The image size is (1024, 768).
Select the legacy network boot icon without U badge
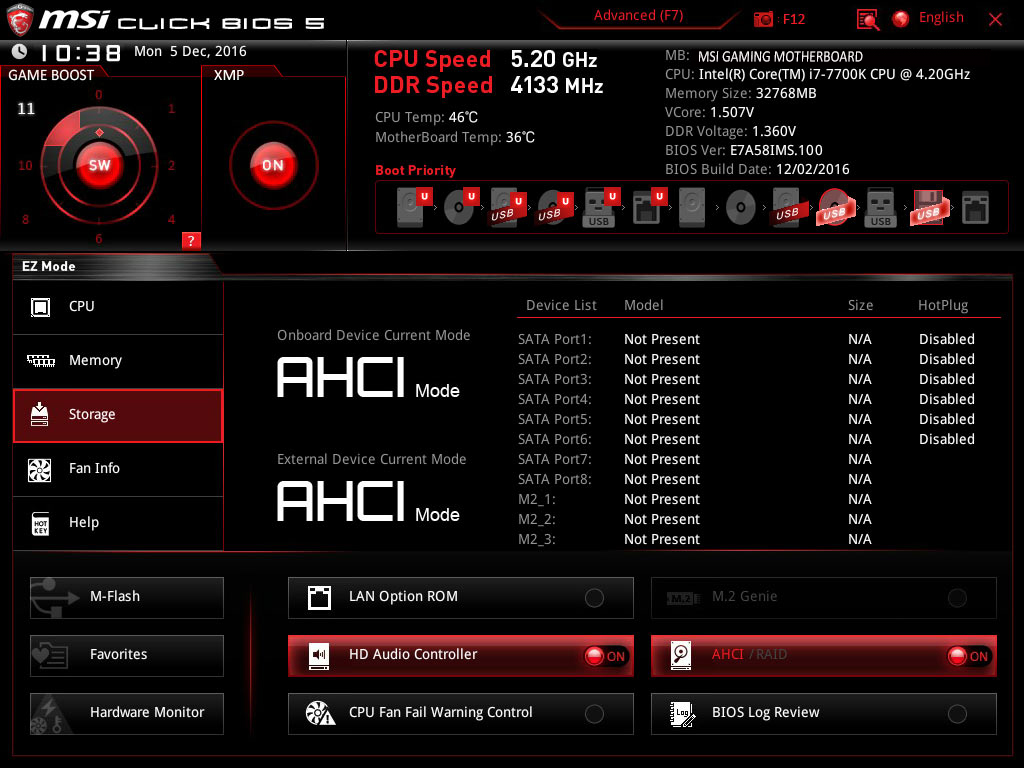(975, 208)
